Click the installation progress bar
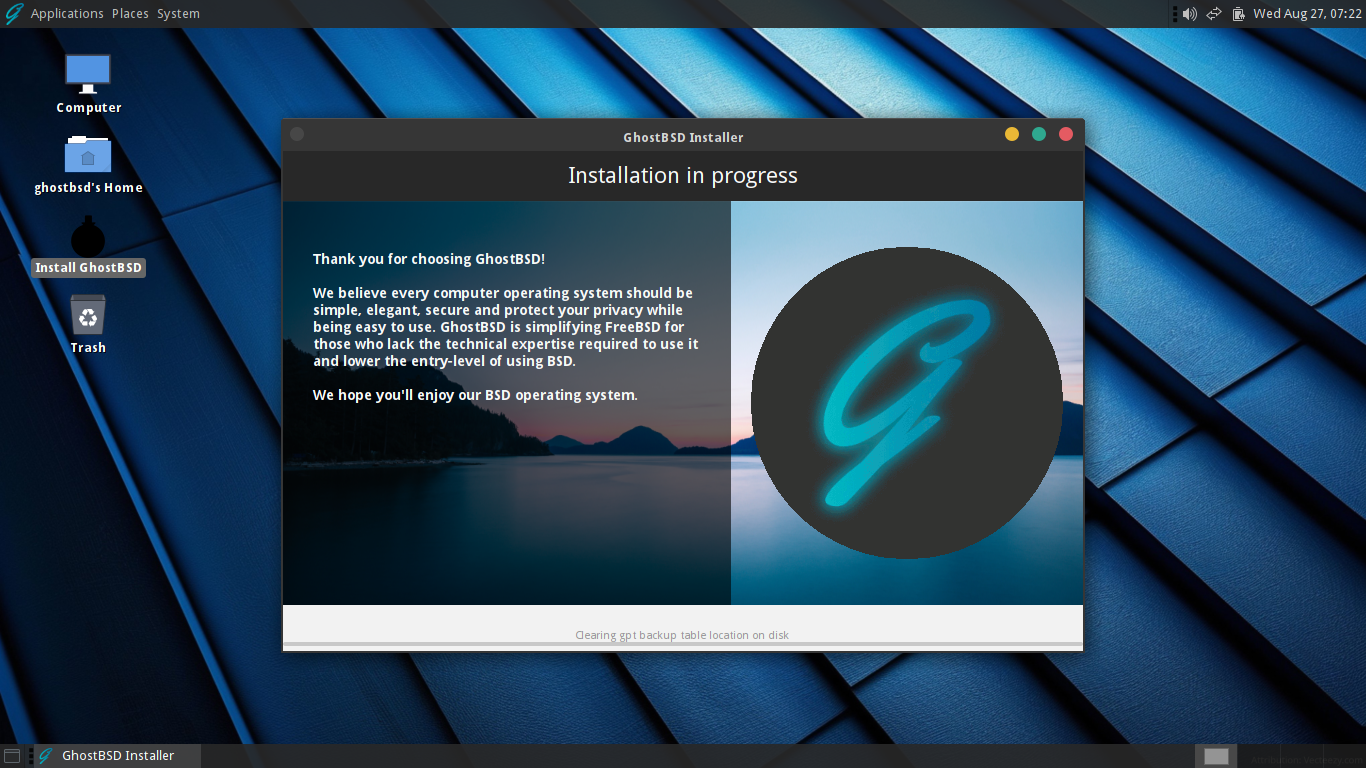Screen dimensions: 1366x768 (x=683, y=644)
